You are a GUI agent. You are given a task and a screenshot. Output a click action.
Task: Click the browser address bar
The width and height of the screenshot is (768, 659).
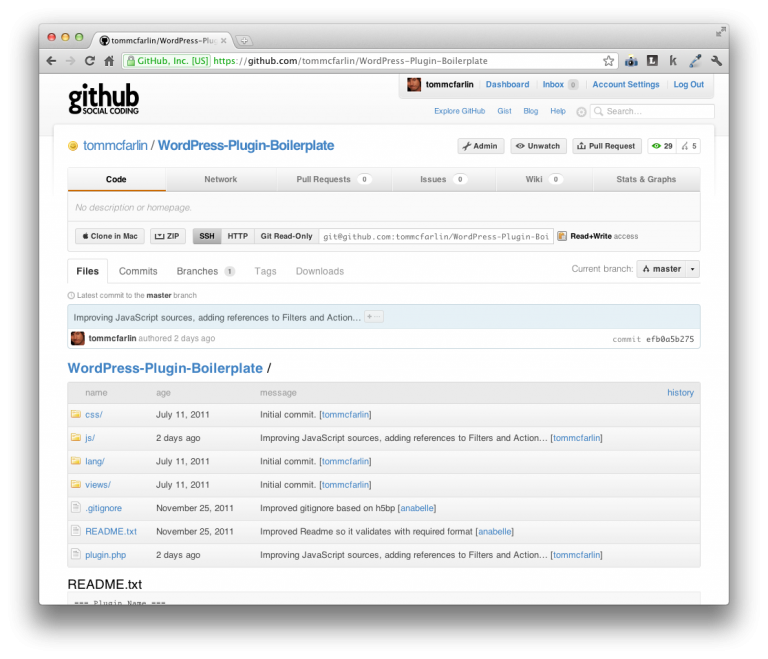pos(370,61)
